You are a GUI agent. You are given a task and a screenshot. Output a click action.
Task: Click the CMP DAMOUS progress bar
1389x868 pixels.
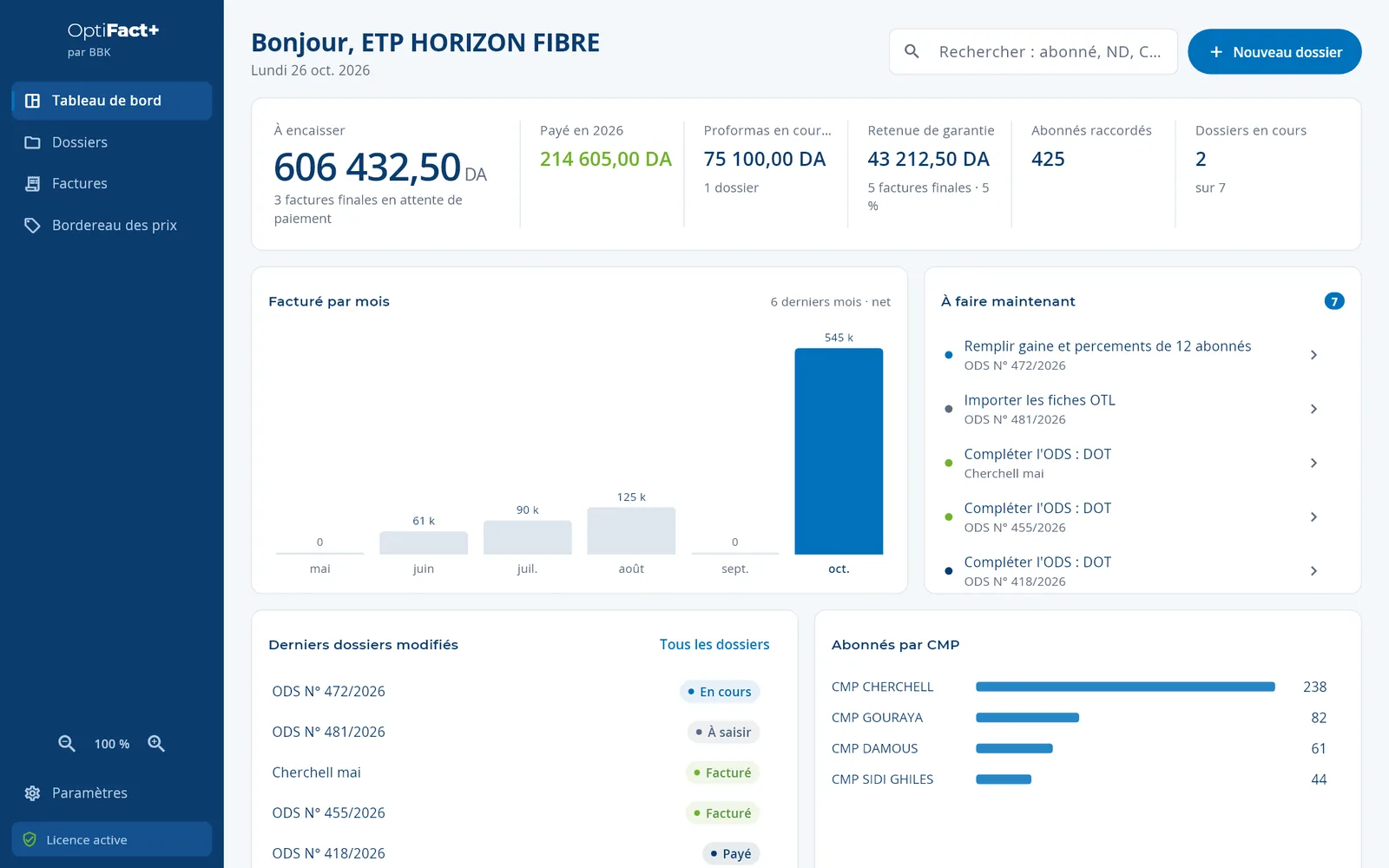(1014, 748)
